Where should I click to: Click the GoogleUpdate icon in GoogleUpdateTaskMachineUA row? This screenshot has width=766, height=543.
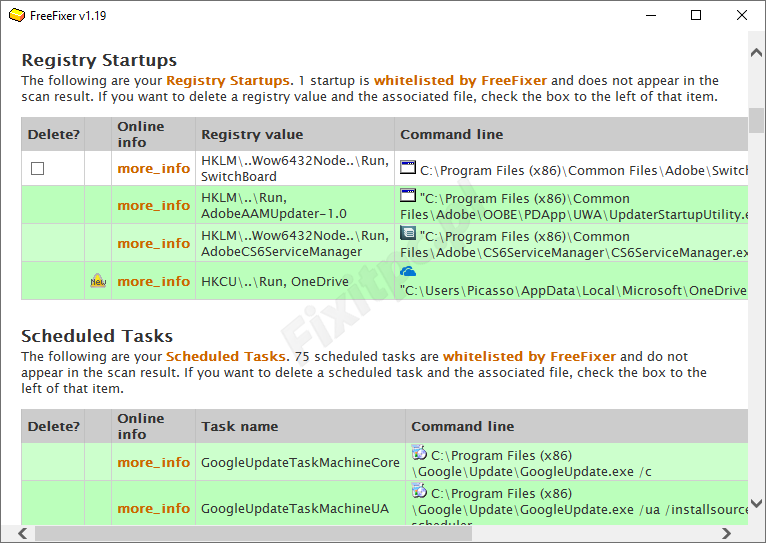pyautogui.click(x=419, y=490)
